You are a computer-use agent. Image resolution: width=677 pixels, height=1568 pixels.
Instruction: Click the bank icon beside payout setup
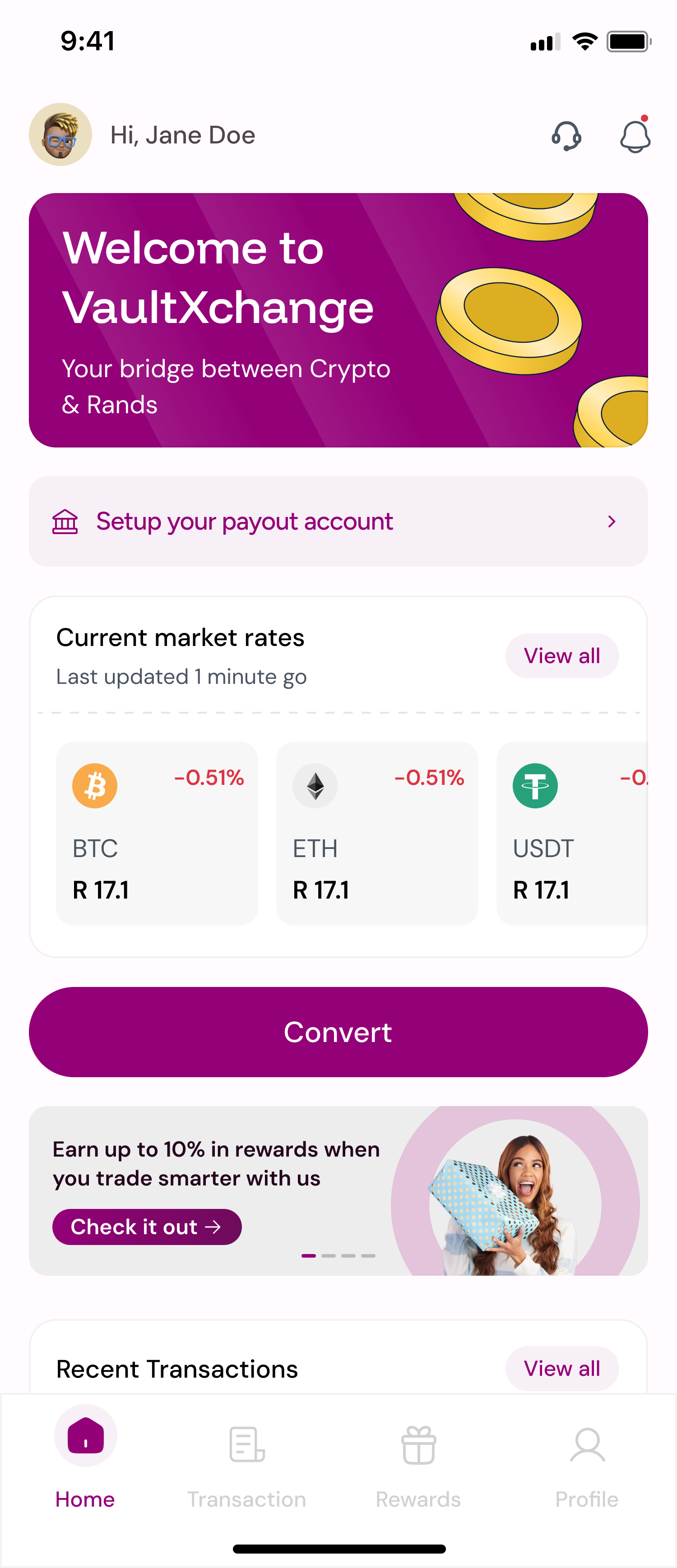point(65,521)
